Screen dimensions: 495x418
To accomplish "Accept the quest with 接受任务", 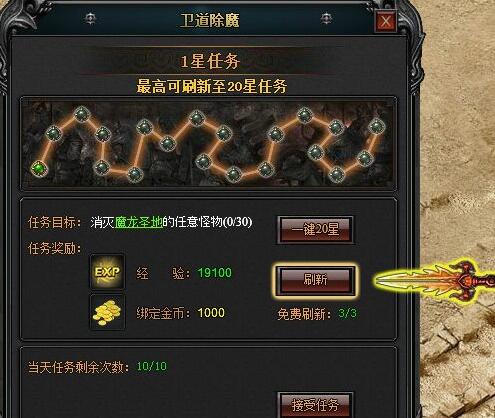I will point(315,405).
